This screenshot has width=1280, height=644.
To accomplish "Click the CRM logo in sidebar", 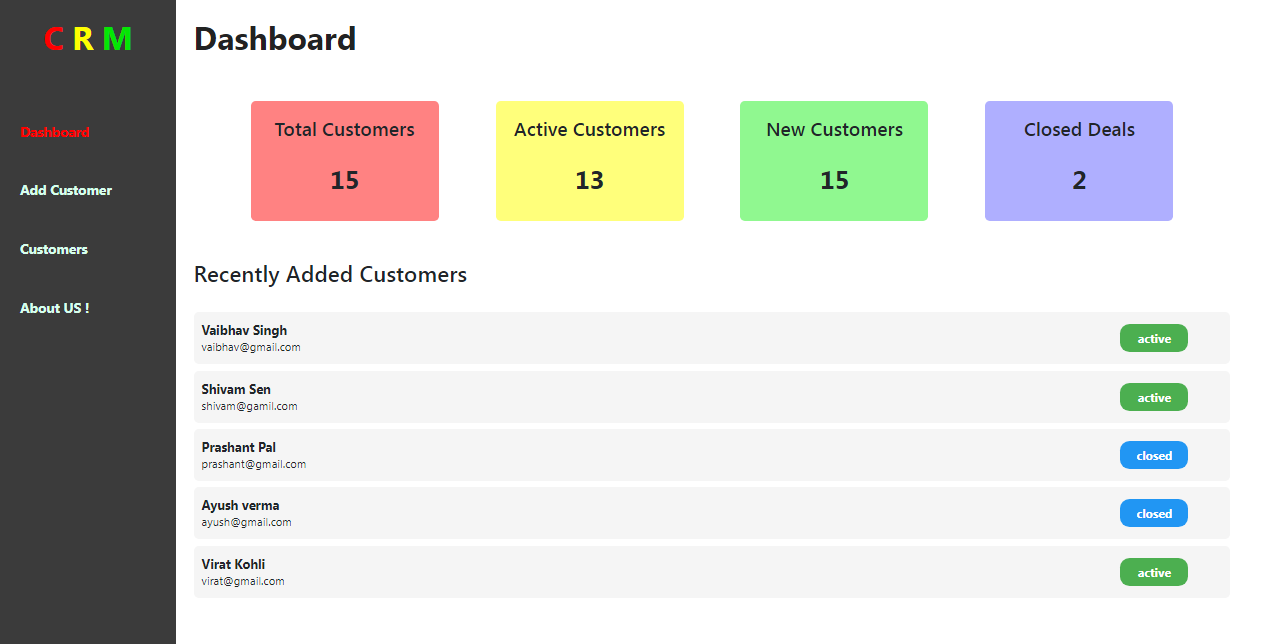I will pos(88,39).
